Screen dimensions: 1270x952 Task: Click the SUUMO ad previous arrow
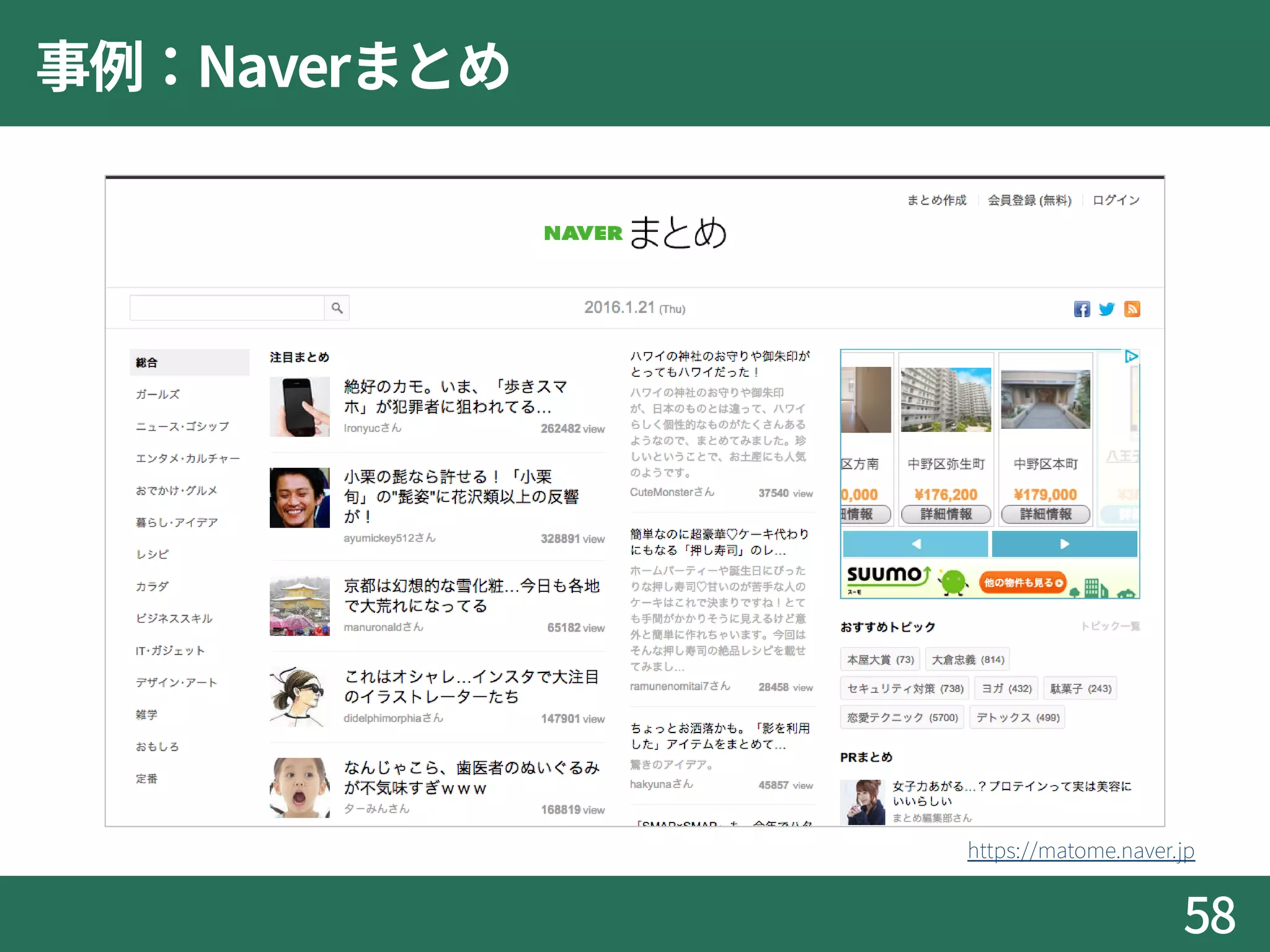[915, 544]
